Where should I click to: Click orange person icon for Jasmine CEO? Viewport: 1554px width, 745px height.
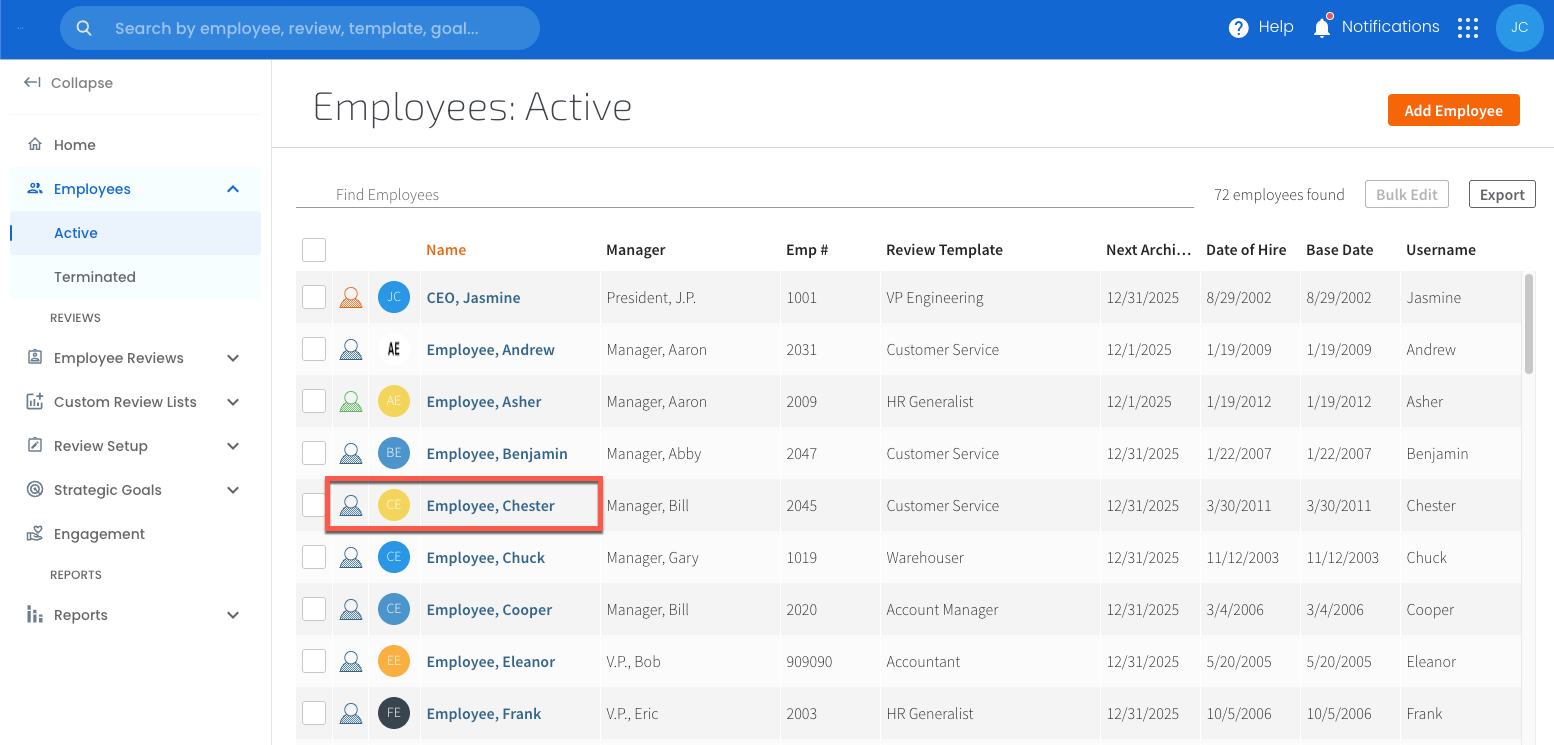[x=350, y=298]
